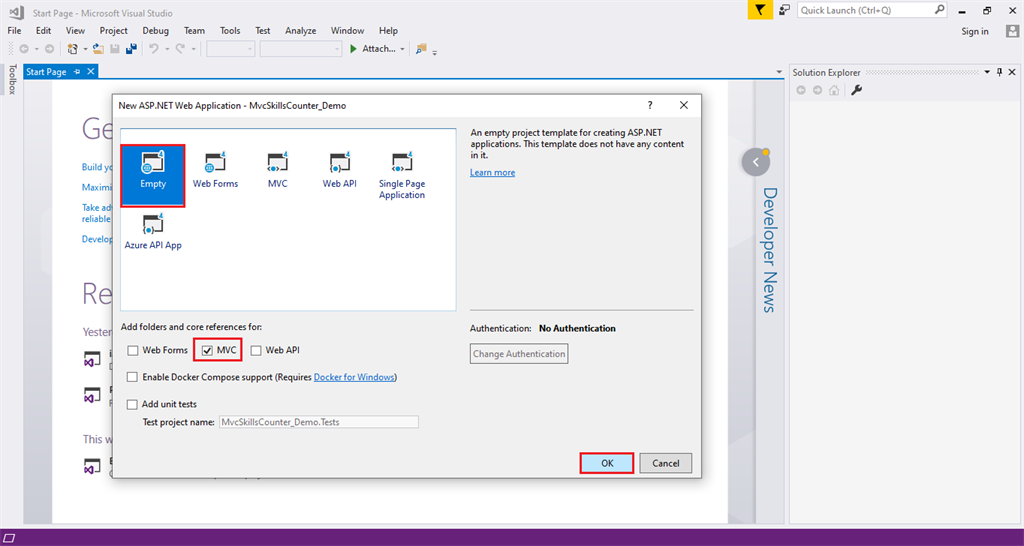Screen dimensions: 1024x546
Task: Click the Solution Explorer Home icon
Action: click(x=834, y=90)
